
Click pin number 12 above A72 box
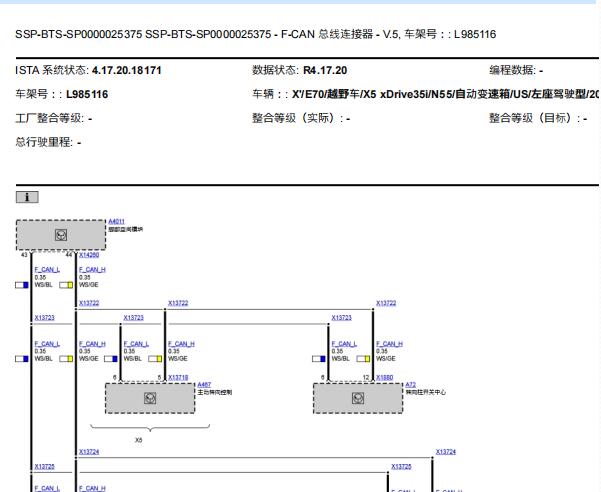tap(366, 377)
